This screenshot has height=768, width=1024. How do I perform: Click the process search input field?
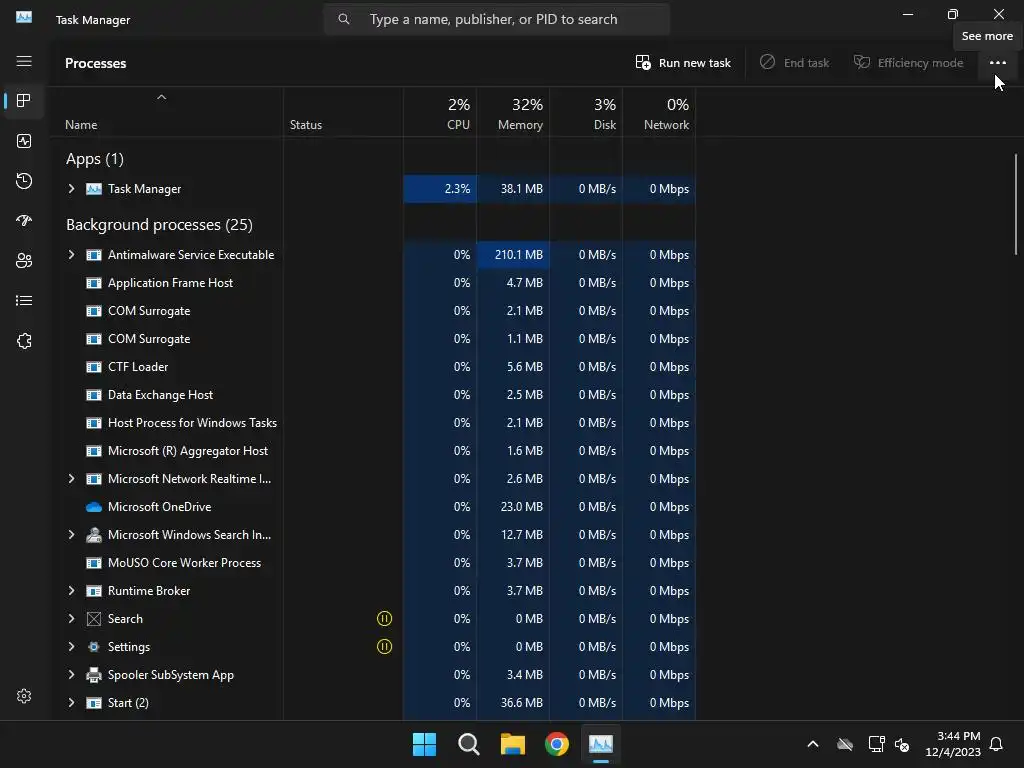[496, 20]
